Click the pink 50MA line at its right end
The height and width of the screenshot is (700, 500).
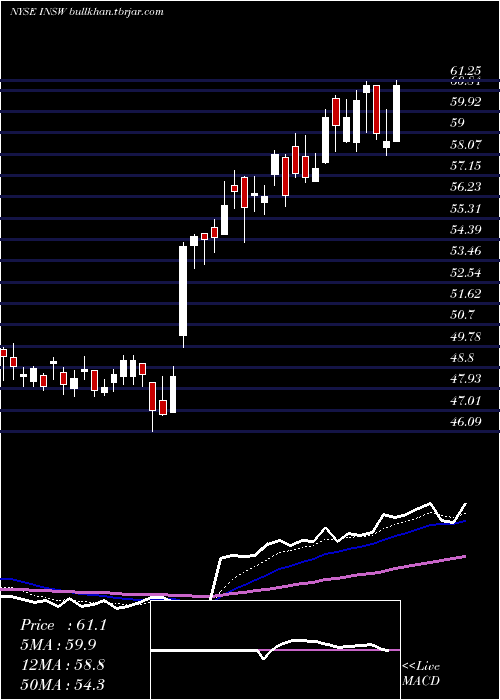(464, 556)
